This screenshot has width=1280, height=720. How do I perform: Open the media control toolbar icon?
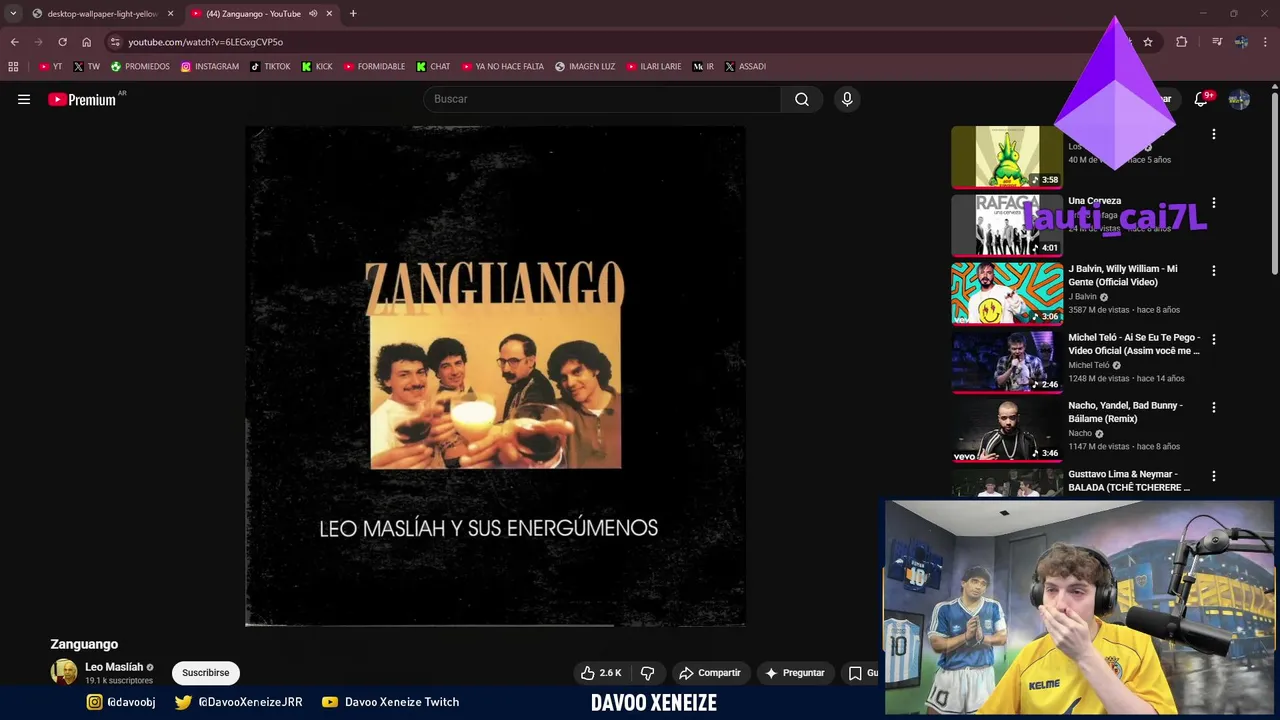(x=1217, y=42)
